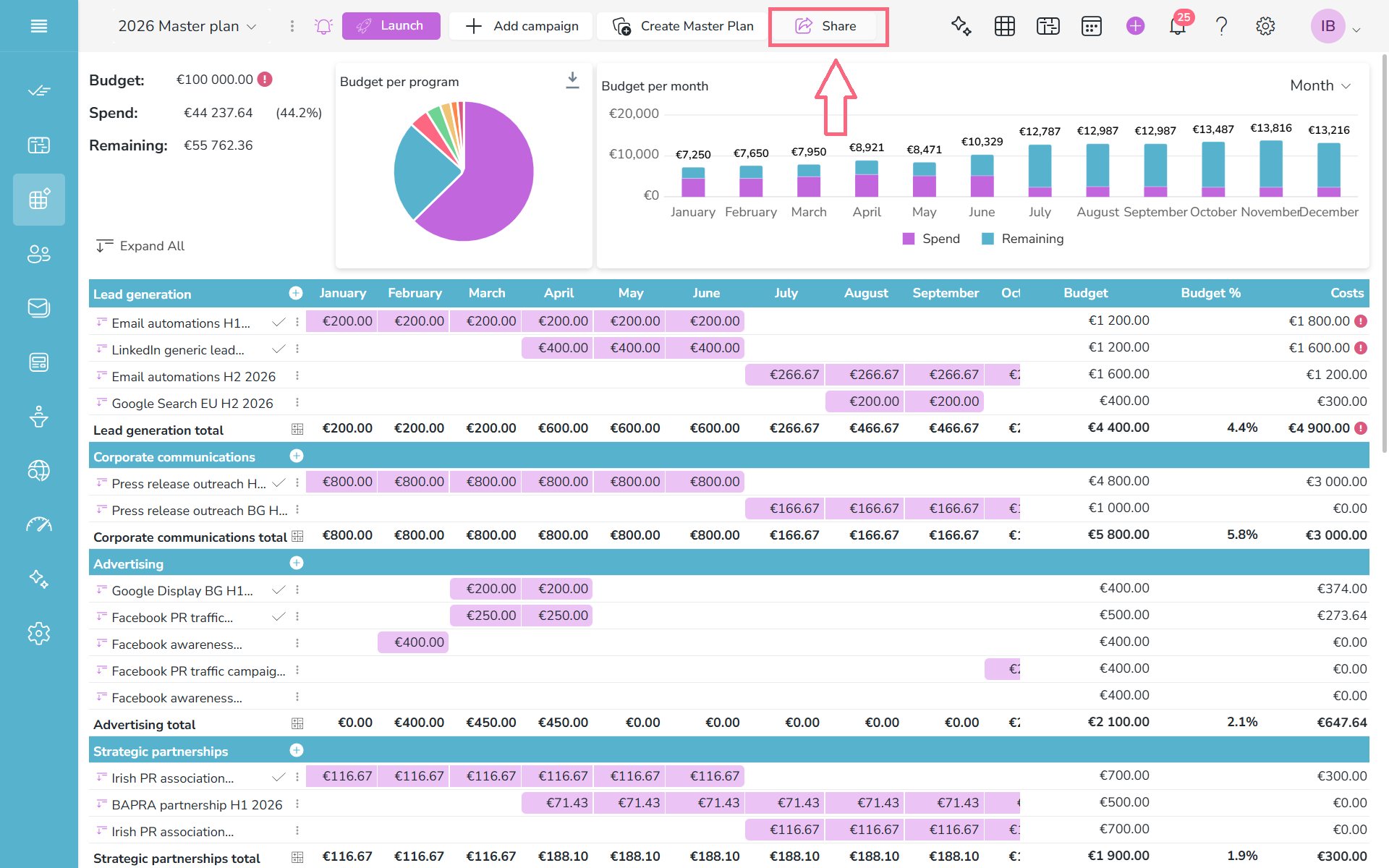Open options menu for Google Search EU H2 2026
Image resolution: width=1389 pixels, height=868 pixels.
point(297,402)
